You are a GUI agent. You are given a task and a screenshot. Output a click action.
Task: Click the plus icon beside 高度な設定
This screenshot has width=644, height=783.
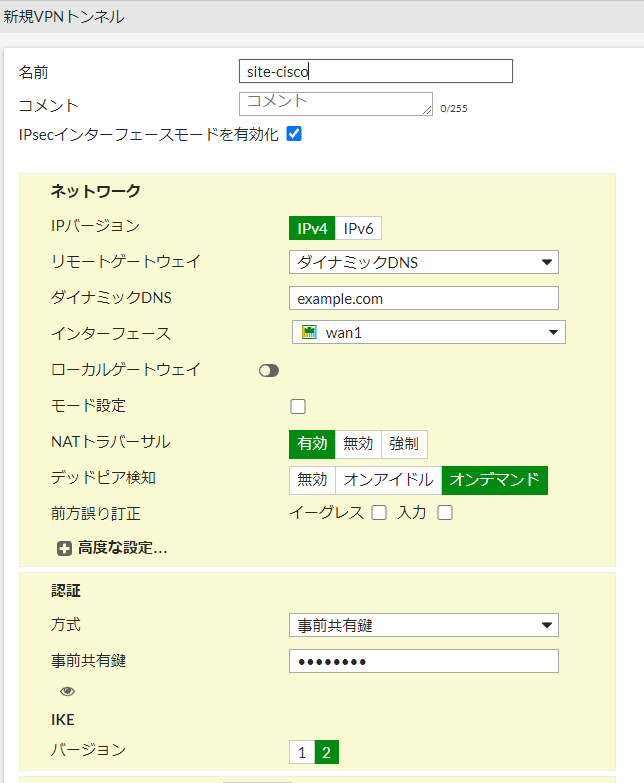pos(64,549)
